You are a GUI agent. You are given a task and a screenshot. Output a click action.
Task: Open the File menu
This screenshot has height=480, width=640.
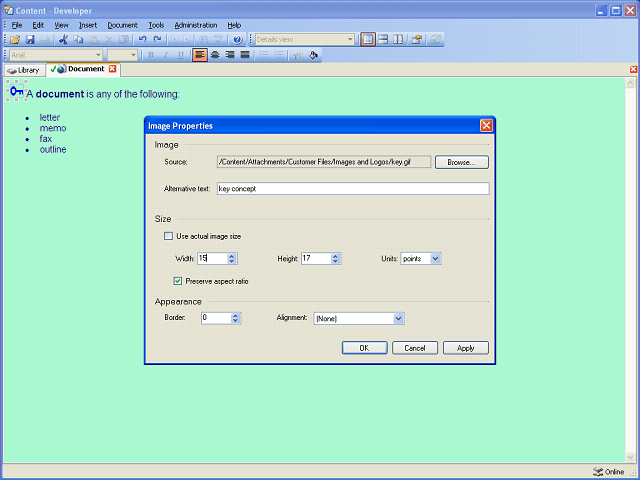point(17,25)
